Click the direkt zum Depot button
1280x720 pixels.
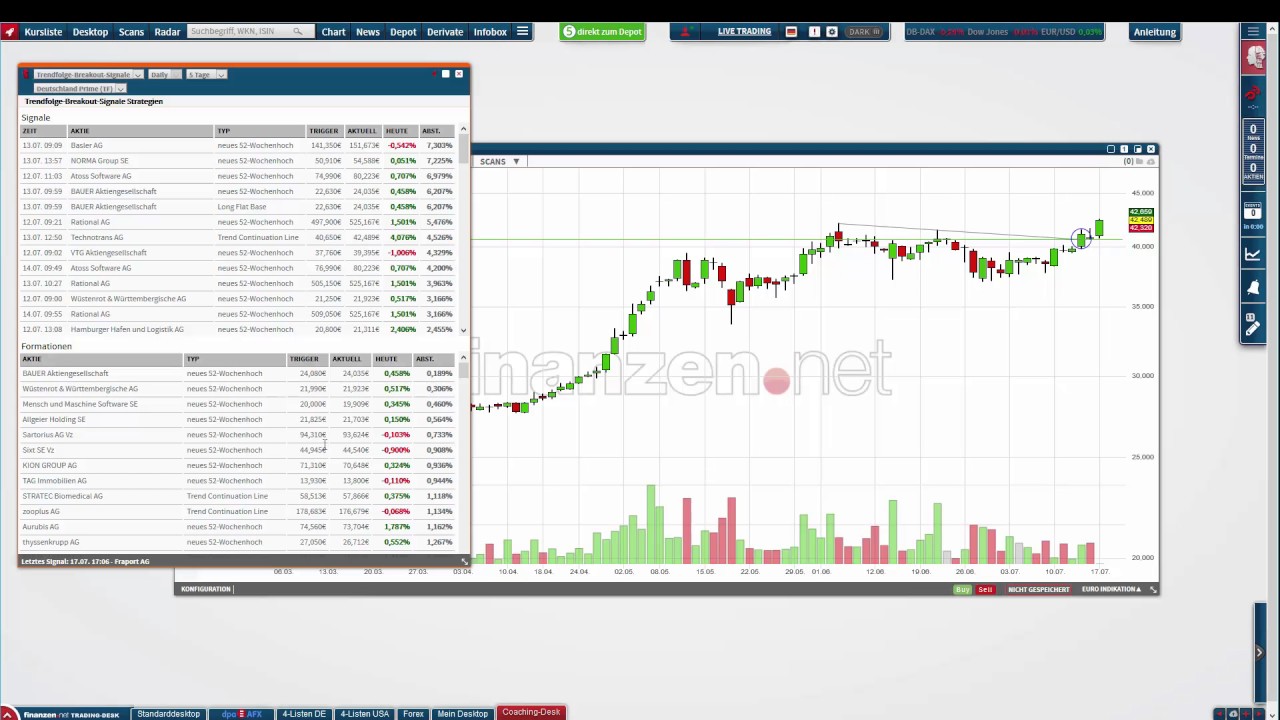(602, 32)
